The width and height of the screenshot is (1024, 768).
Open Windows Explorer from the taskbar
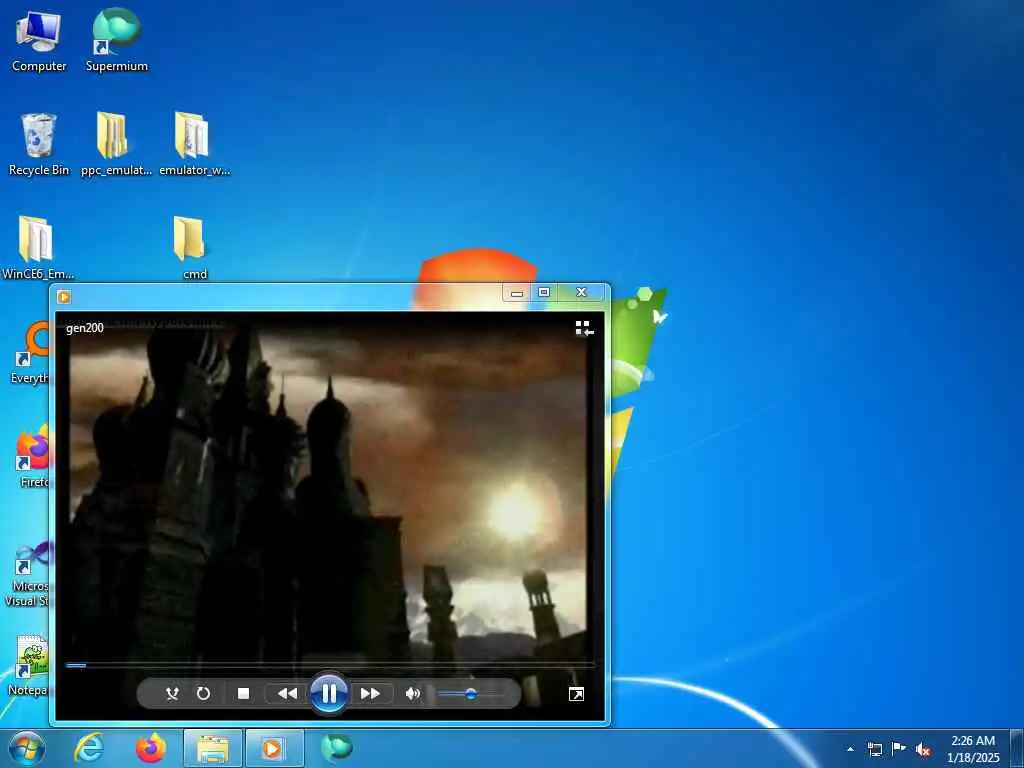click(213, 749)
